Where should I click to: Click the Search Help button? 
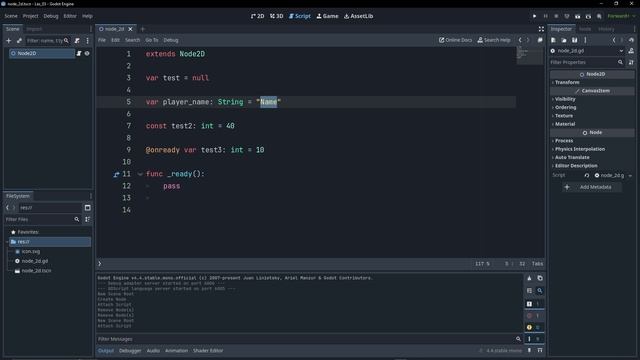(493, 40)
